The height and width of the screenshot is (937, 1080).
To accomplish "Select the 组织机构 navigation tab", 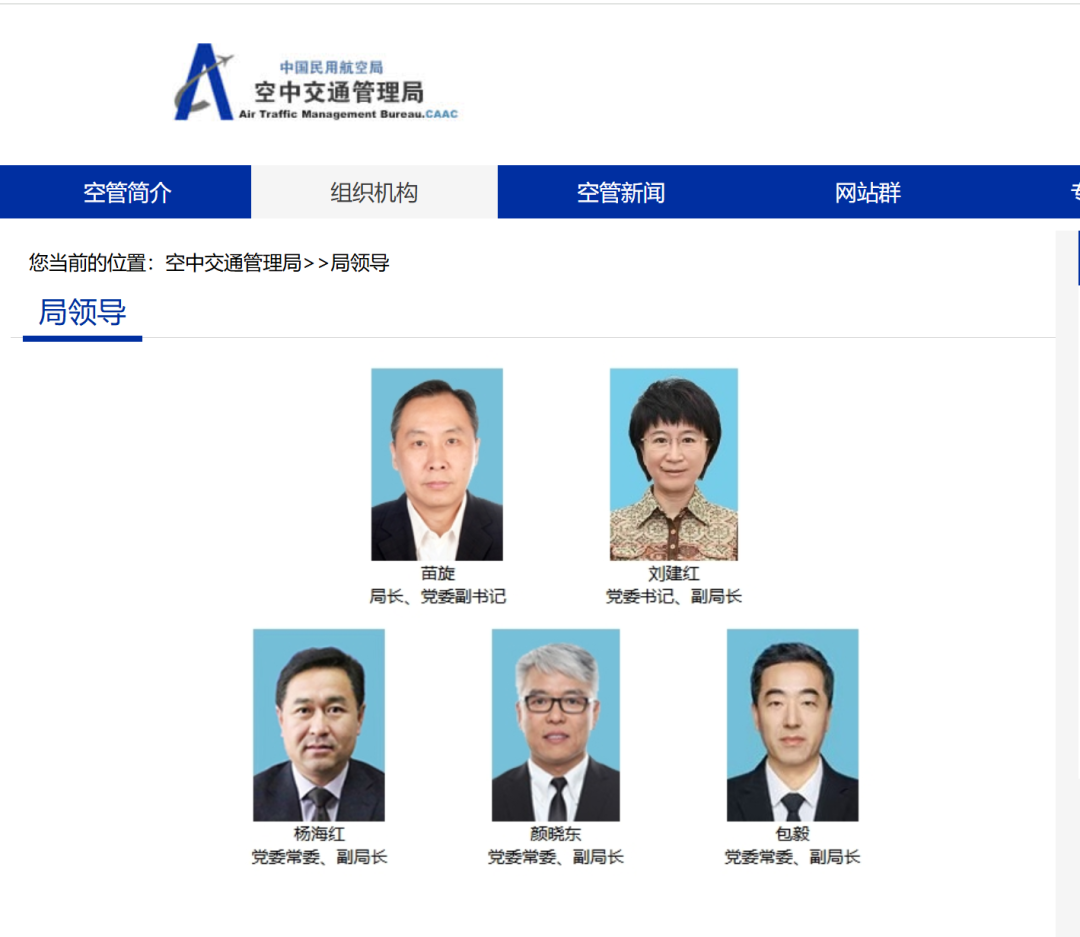I will point(374,192).
